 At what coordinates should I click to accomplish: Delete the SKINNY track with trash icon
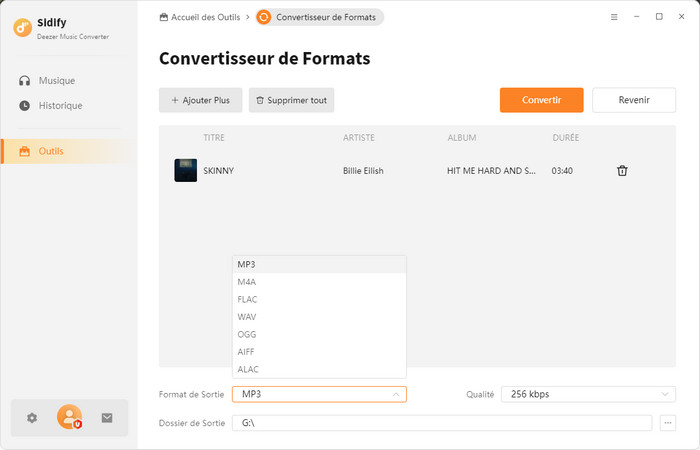click(622, 171)
